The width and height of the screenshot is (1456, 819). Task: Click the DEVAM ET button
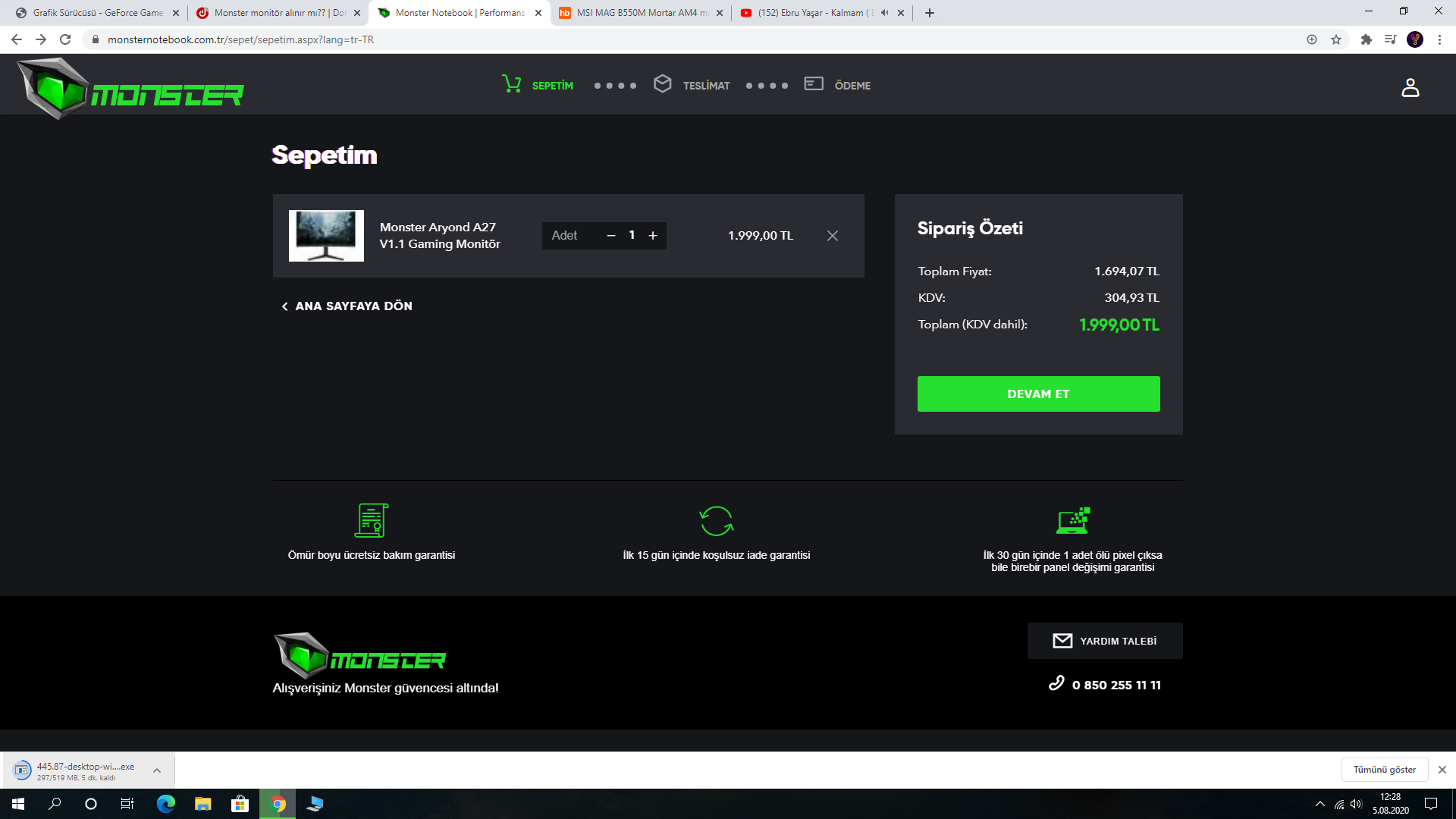[1037, 394]
